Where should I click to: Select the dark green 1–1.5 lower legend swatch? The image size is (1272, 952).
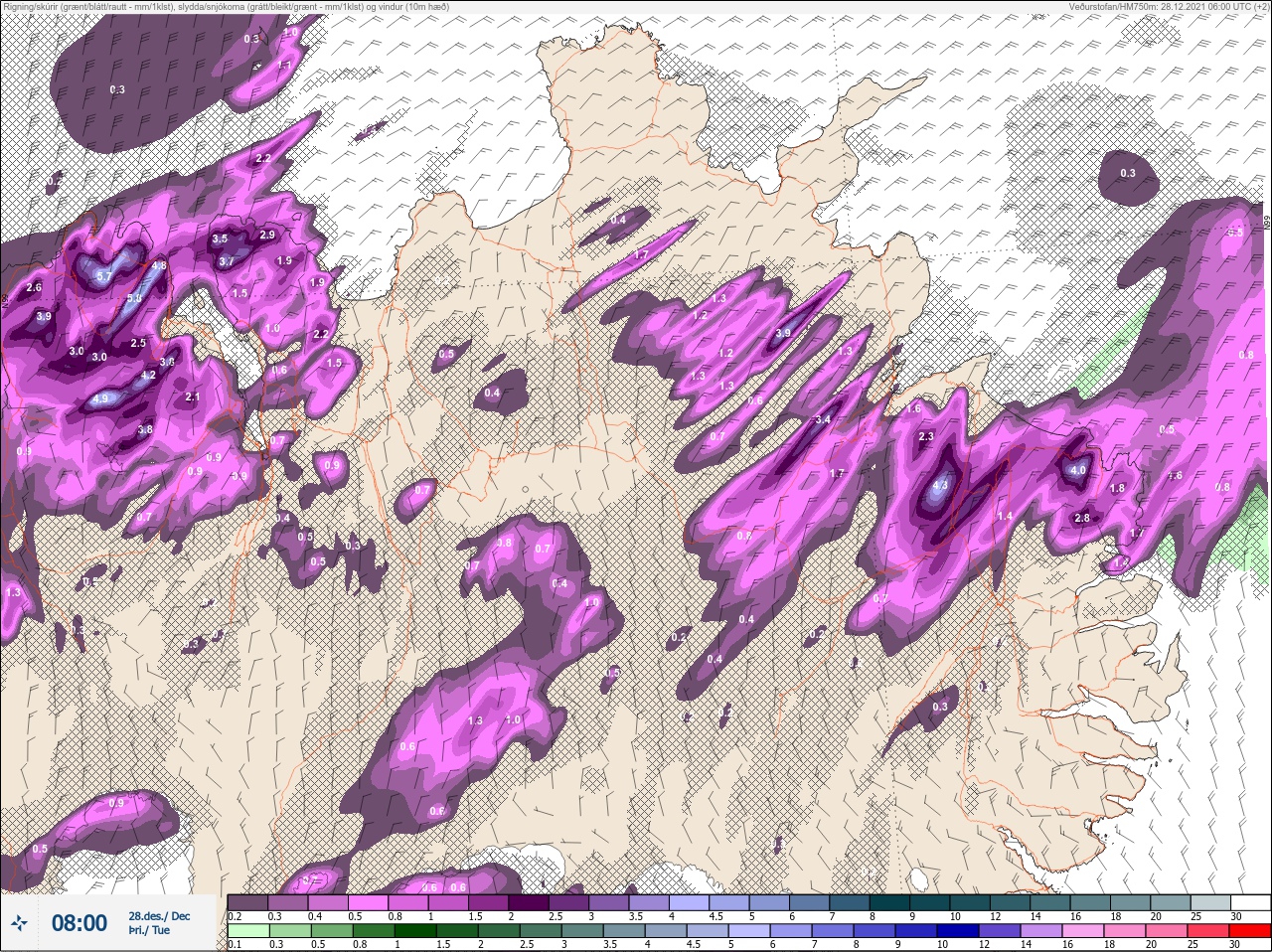[415, 931]
